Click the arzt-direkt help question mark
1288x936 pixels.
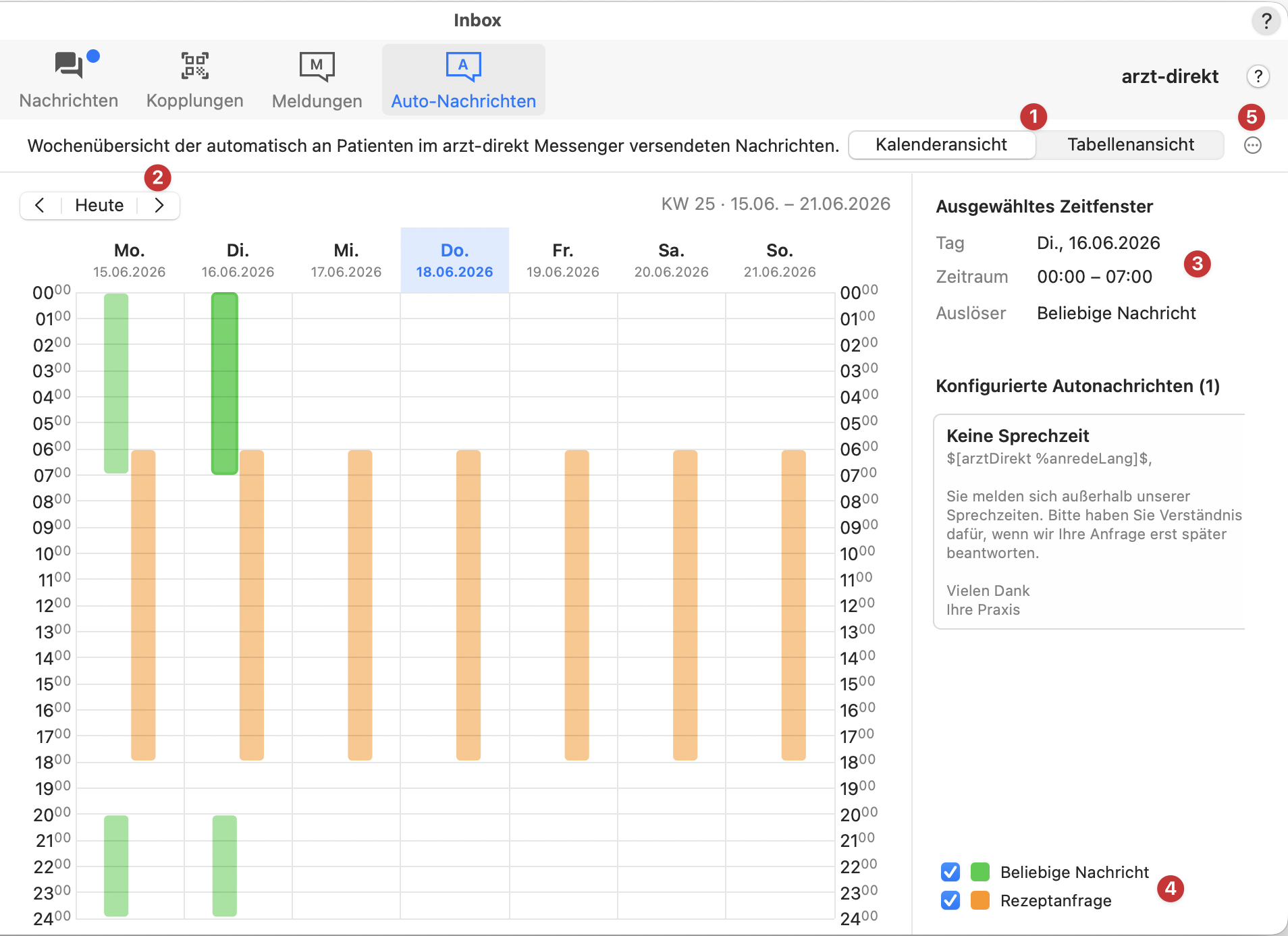1258,76
